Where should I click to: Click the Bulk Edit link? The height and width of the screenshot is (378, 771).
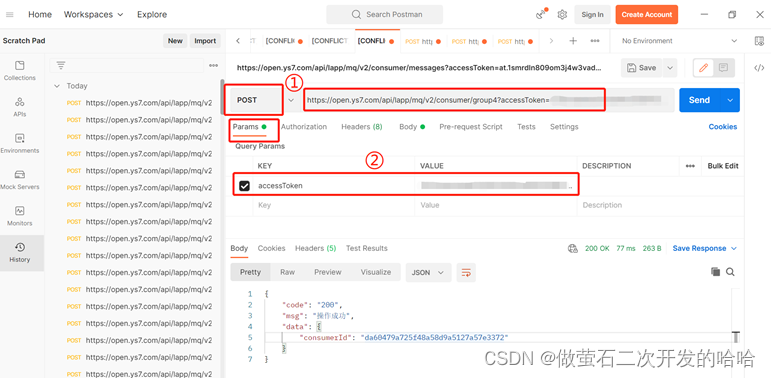click(723, 166)
